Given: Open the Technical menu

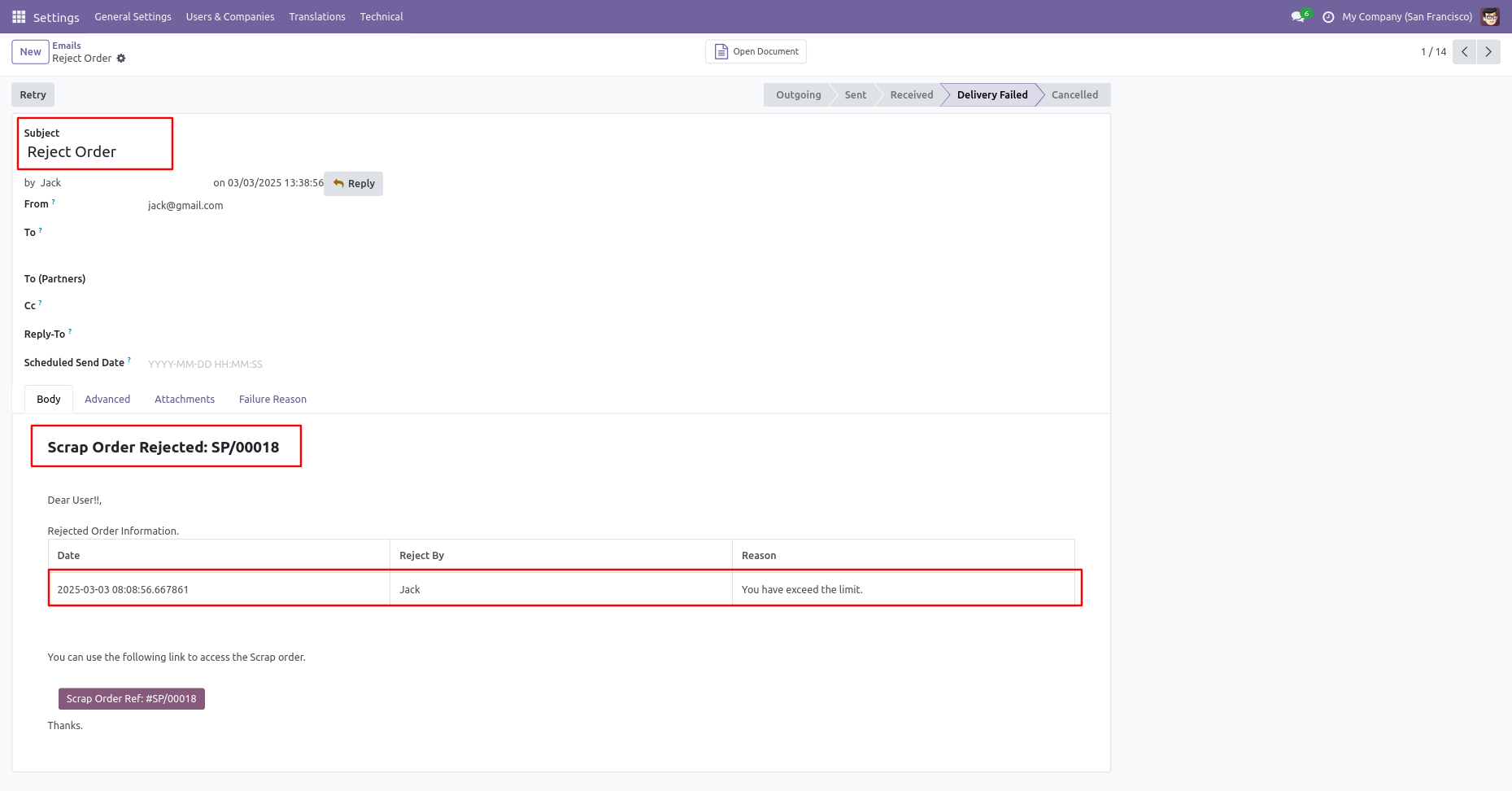Looking at the screenshot, I should 381,17.
